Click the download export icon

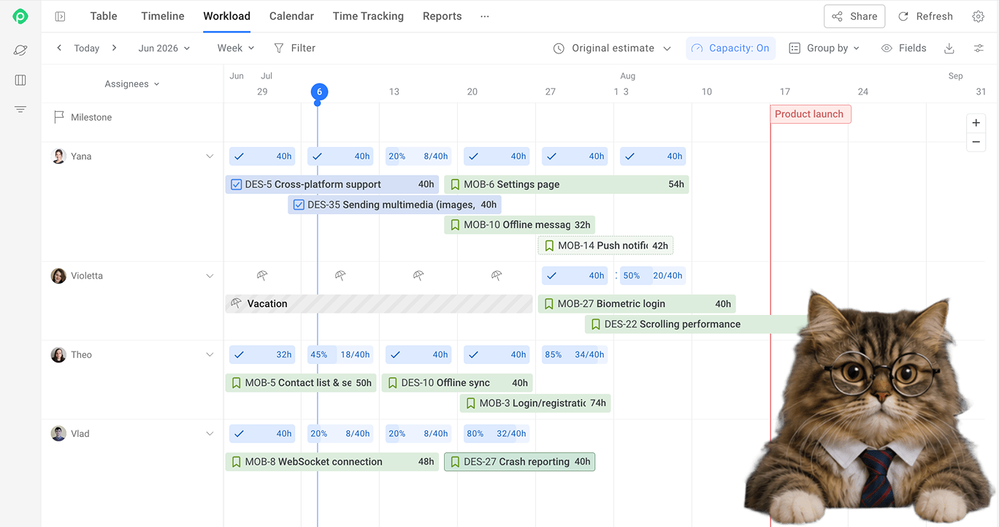(949, 48)
